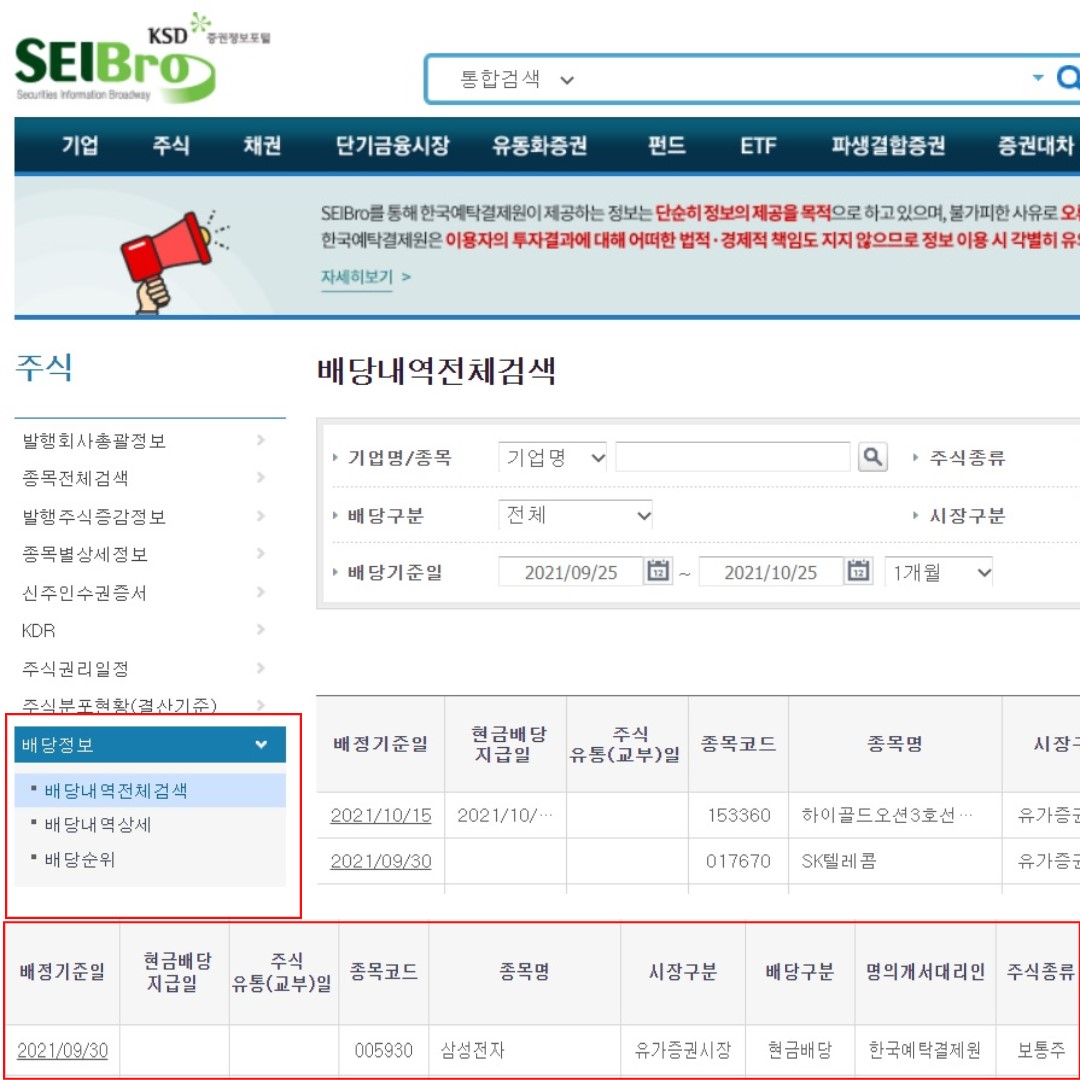Click the 한국예탁결제원 cell
1080x1080 pixels.
924,1050
